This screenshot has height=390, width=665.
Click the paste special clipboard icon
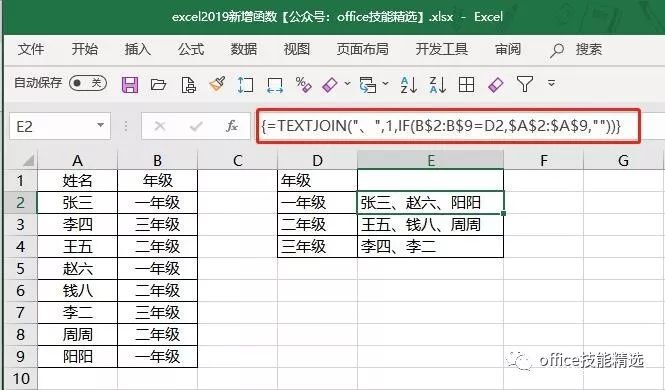tap(367, 84)
